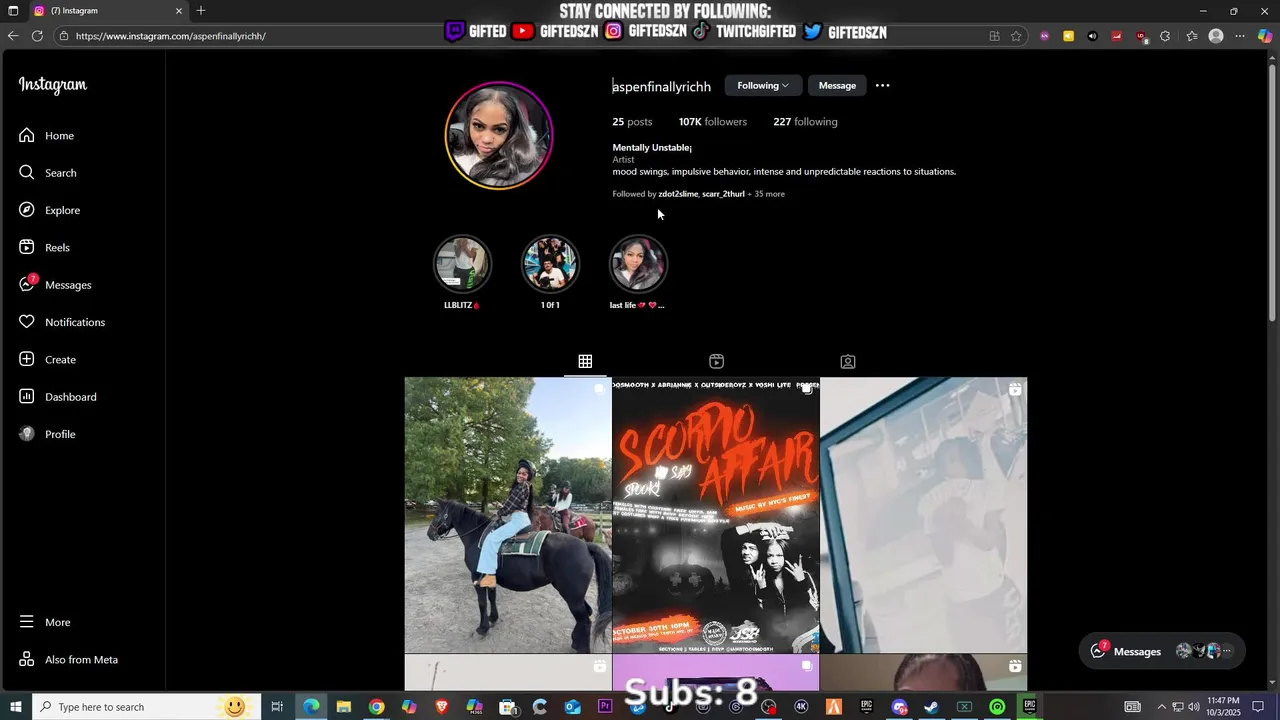Screen dimensions: 1280x720
Task: Add this page to favorites
Action: (1016, 36)
